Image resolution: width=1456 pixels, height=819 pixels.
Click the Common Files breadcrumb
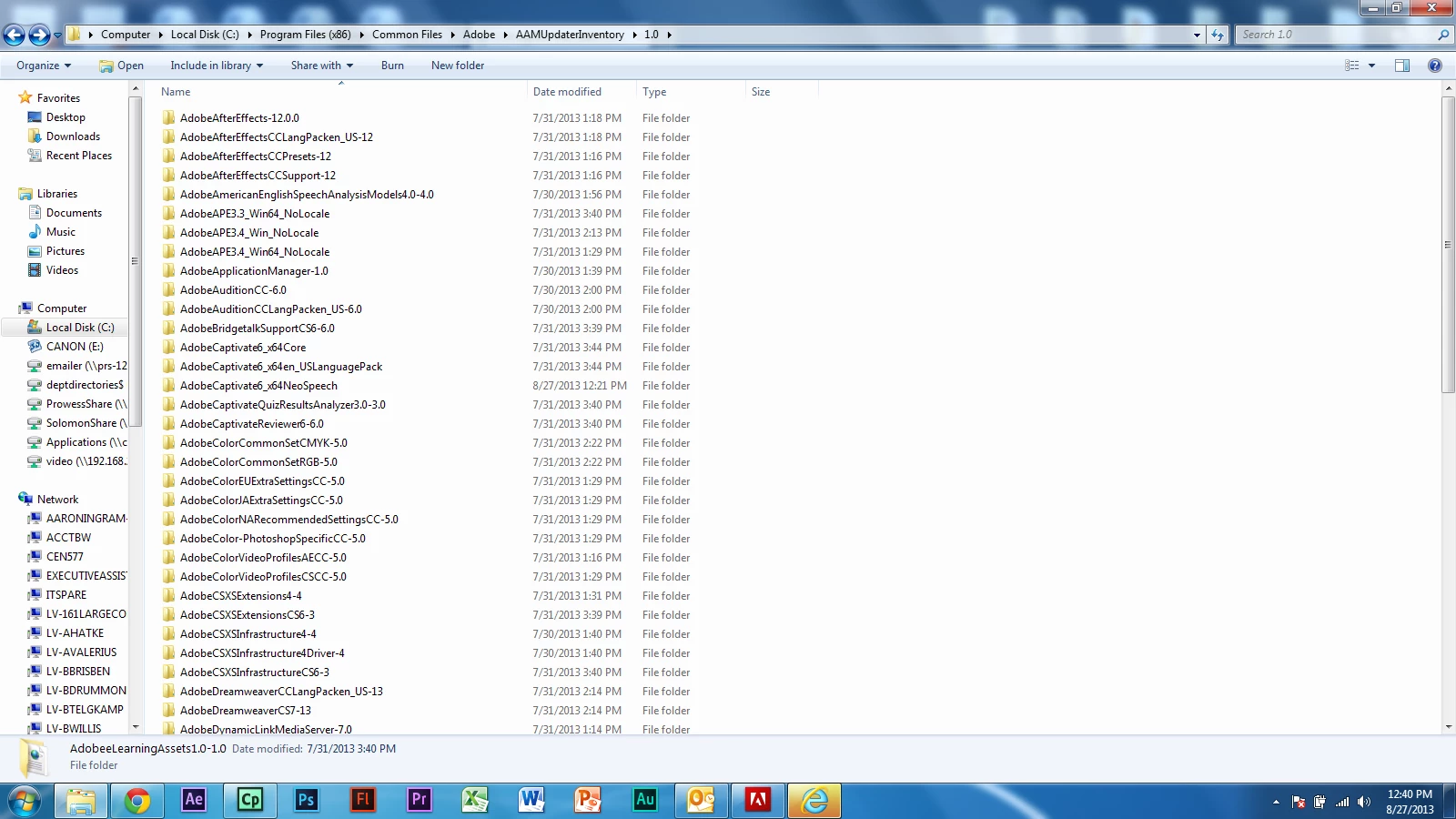(x=407, y=35)
